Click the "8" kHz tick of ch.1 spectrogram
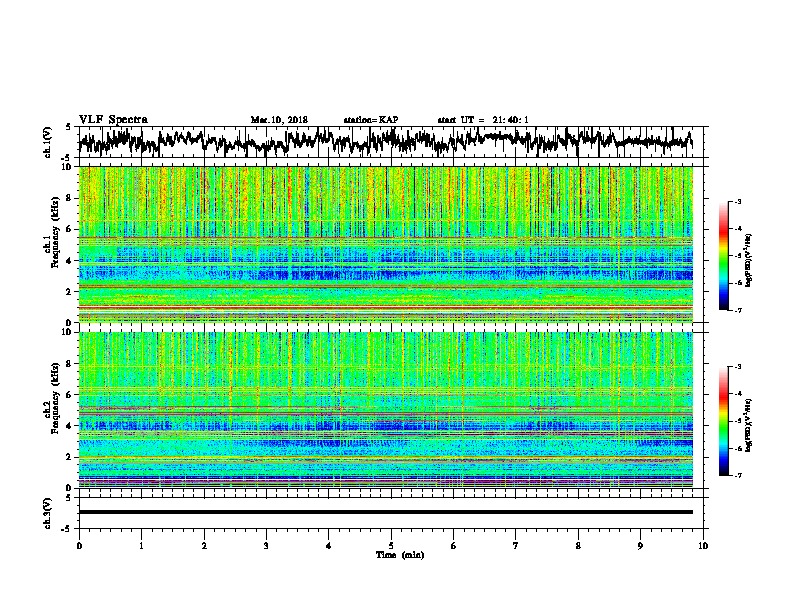Screen dimensions: 792x612 pos(69,198)
